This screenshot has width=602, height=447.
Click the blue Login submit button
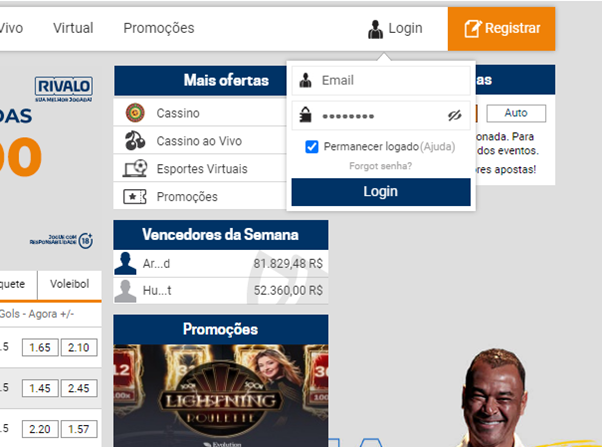[381, 192]
